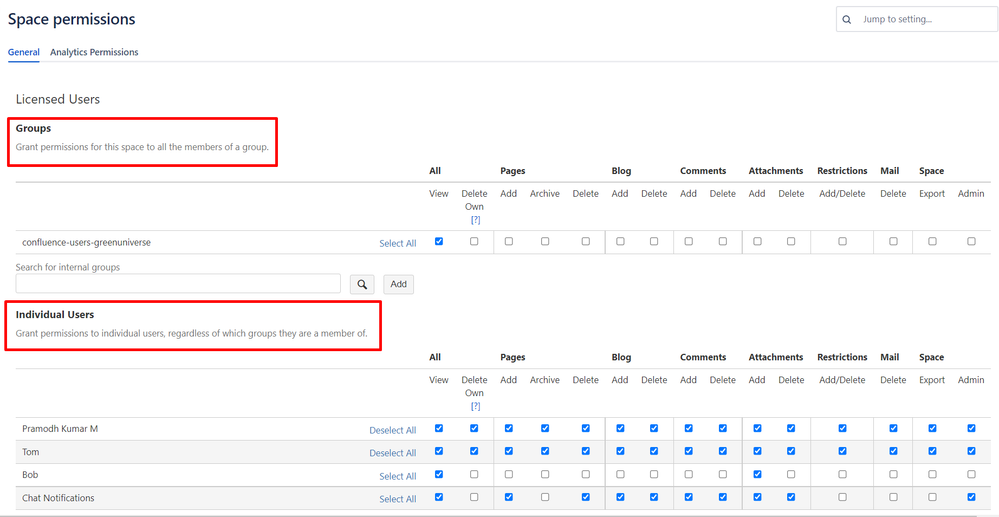Uncheck Blog Add for Chat Notifications
999x517 pixels.
tap(620, 497)
